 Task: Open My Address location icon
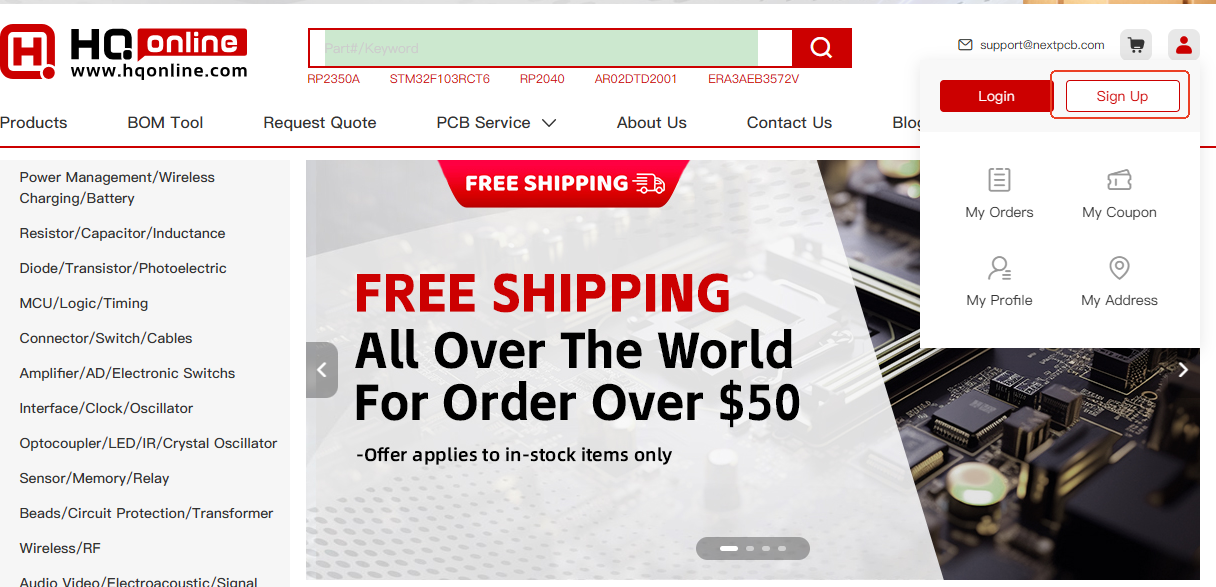pos(1119,268)
